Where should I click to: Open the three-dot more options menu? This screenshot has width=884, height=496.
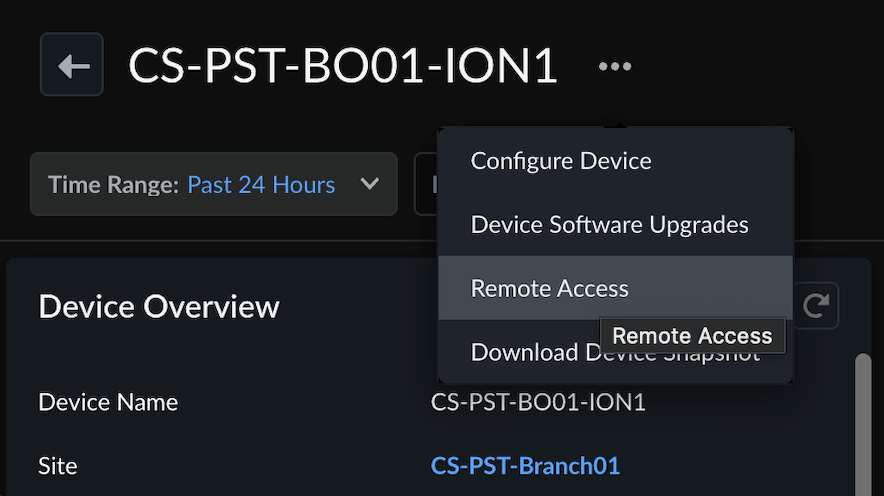click(x=615, y=67)
